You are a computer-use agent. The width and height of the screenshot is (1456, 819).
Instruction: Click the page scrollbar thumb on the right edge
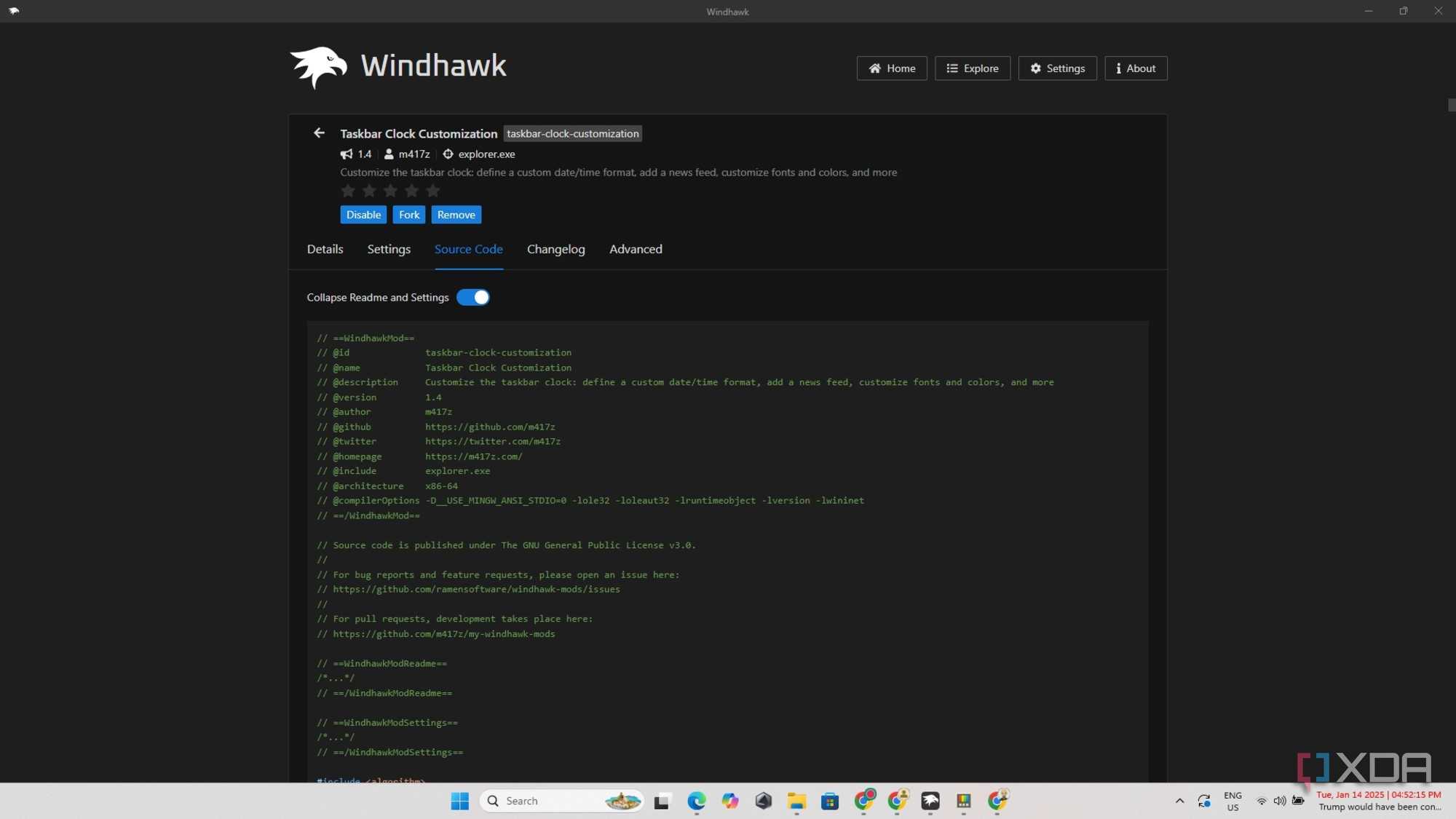pyautogui.click(x=1452, y=105)
